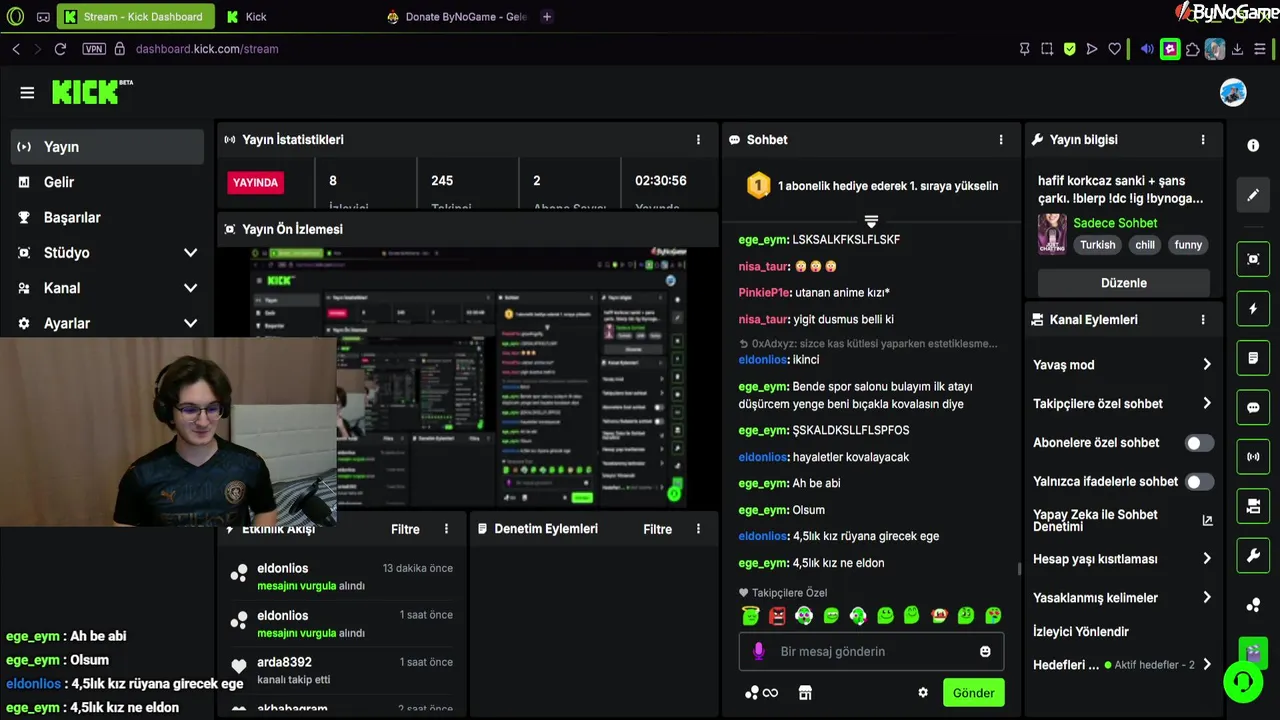Click the browser downloads icon
The image size is (1280, 720).
pos(1237,49)
